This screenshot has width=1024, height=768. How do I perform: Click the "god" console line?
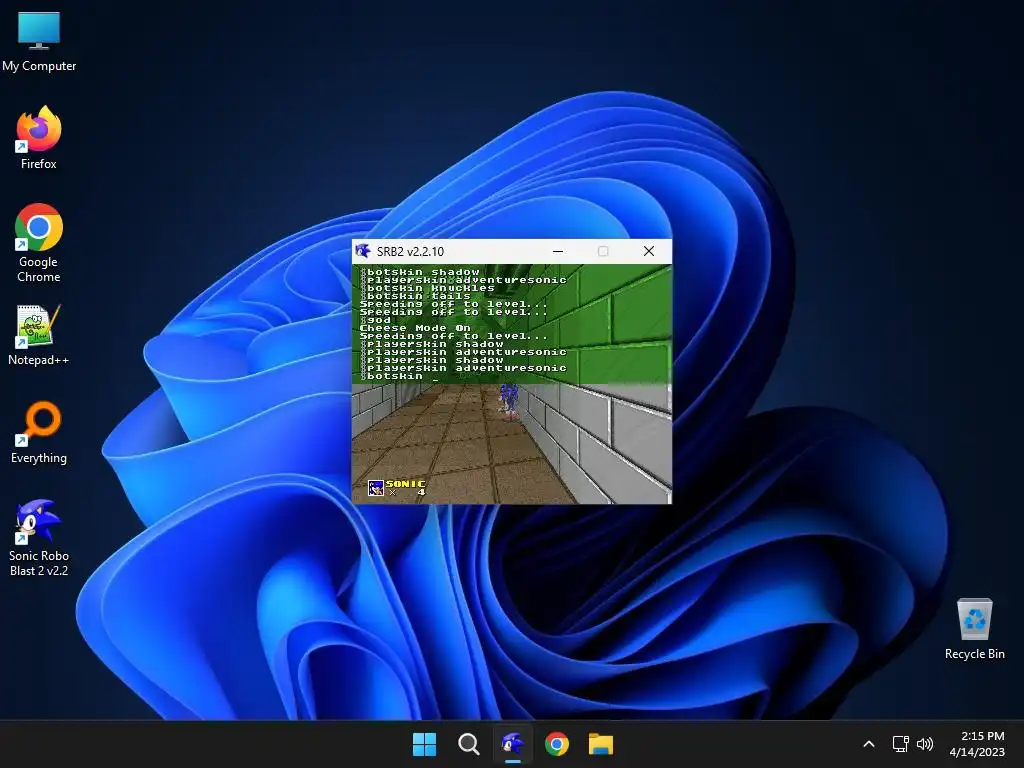tap(378, 320)
